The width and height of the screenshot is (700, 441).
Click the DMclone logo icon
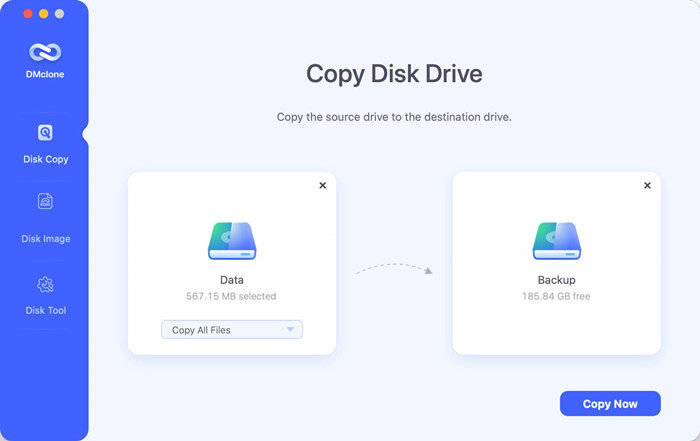pos(45,52)
